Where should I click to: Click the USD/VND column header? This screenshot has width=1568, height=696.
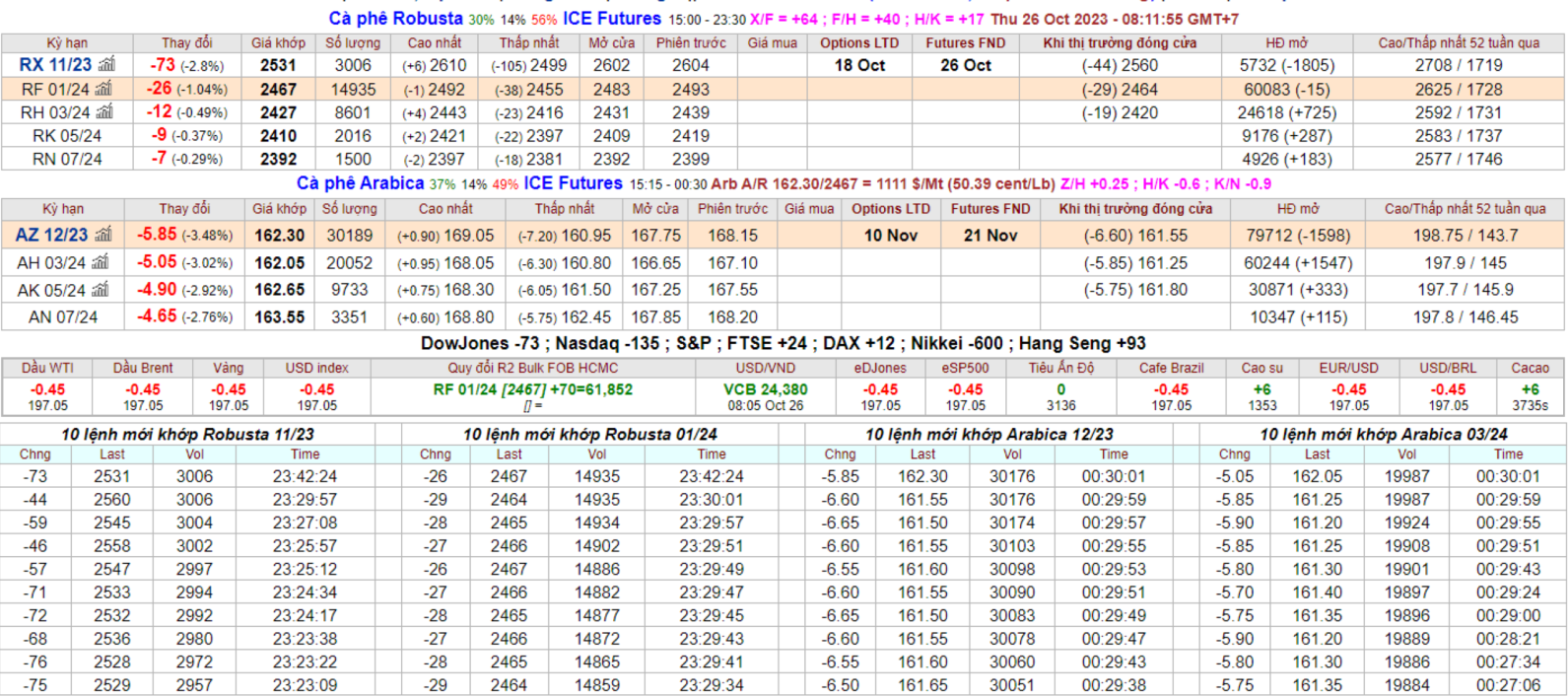[765, 368]
